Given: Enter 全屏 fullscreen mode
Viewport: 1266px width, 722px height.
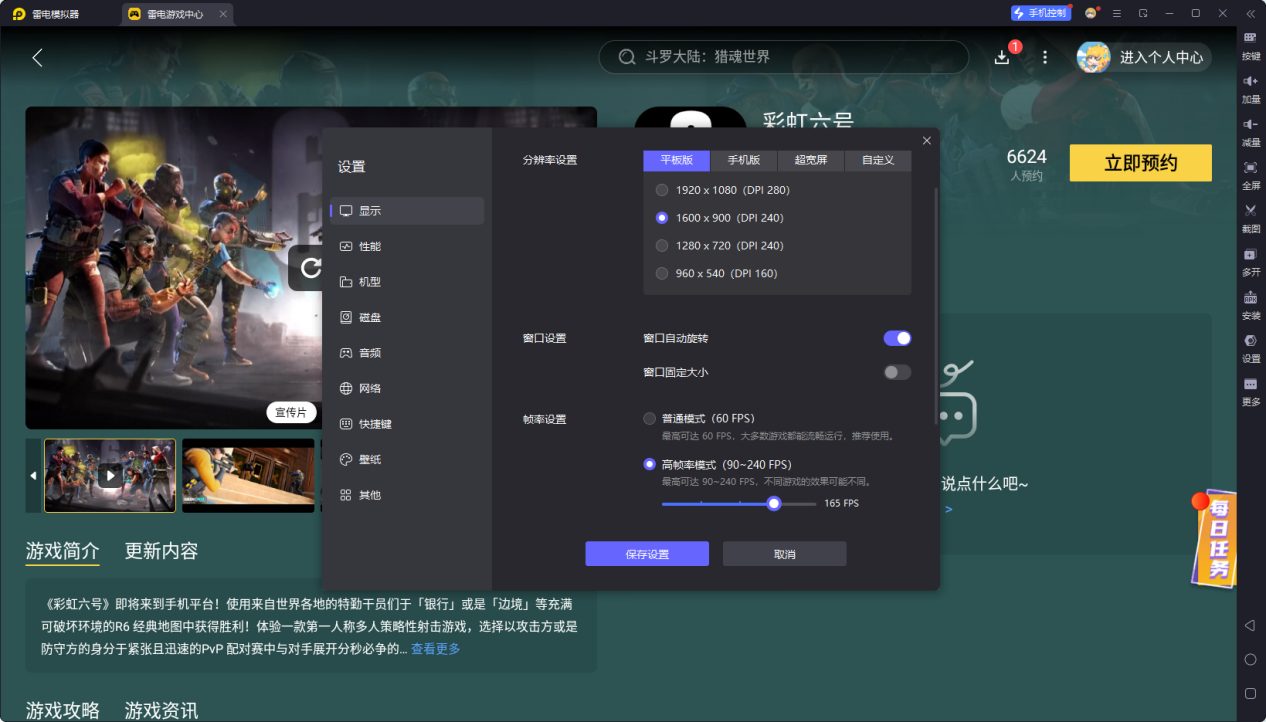Looking at the screenshot, I should pyautogui.click(x=1250, y=174).
